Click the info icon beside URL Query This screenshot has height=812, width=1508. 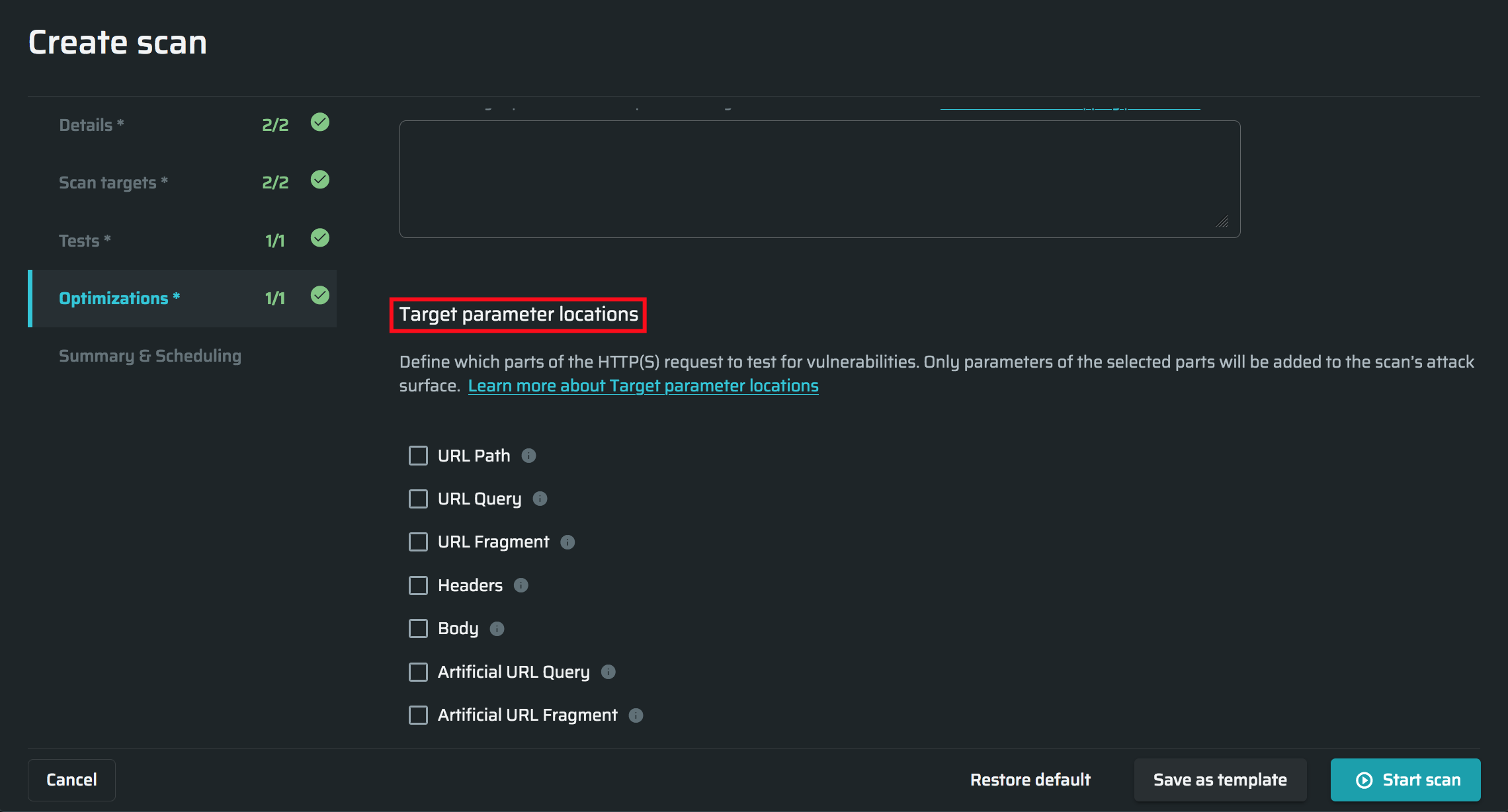pyautogui.click(x=540, y=499)
